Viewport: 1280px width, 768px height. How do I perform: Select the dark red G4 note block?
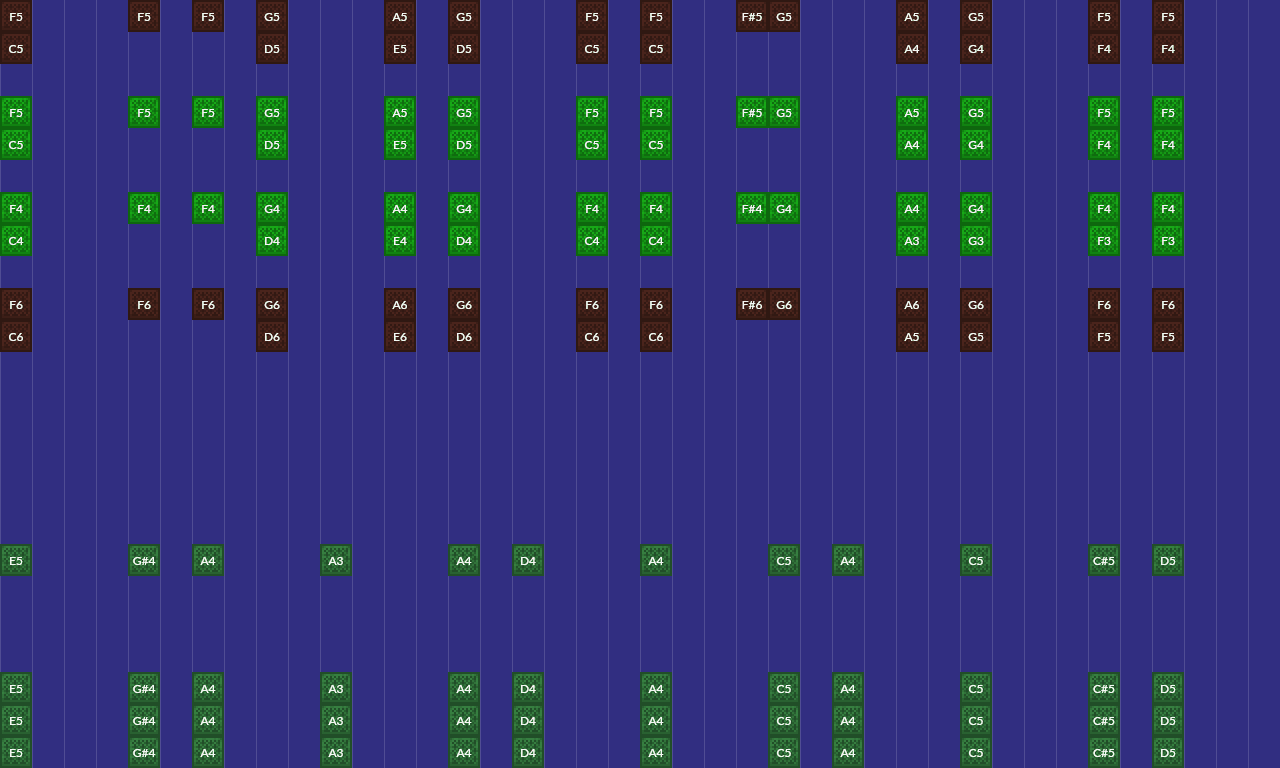point(976,48)
